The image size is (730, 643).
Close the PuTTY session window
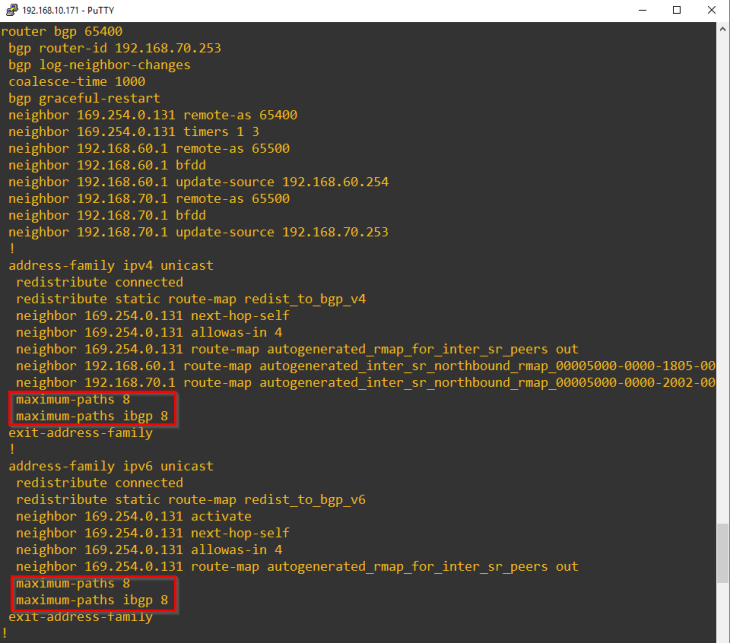(711, 10)
